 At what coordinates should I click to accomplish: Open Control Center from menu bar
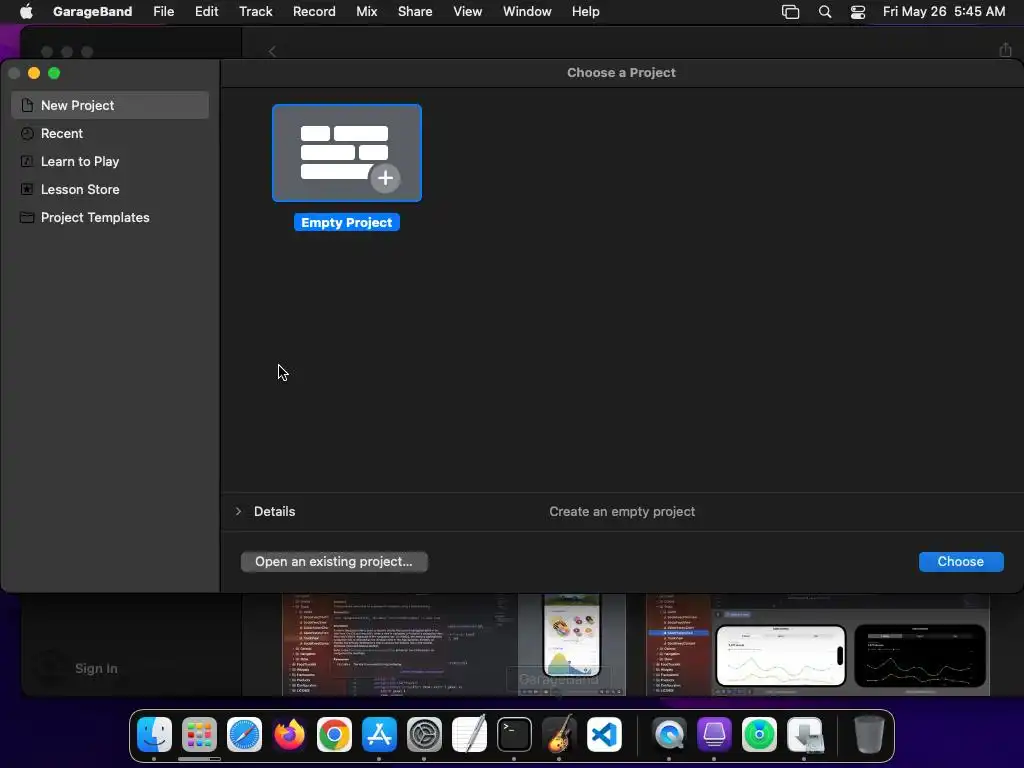857,12
